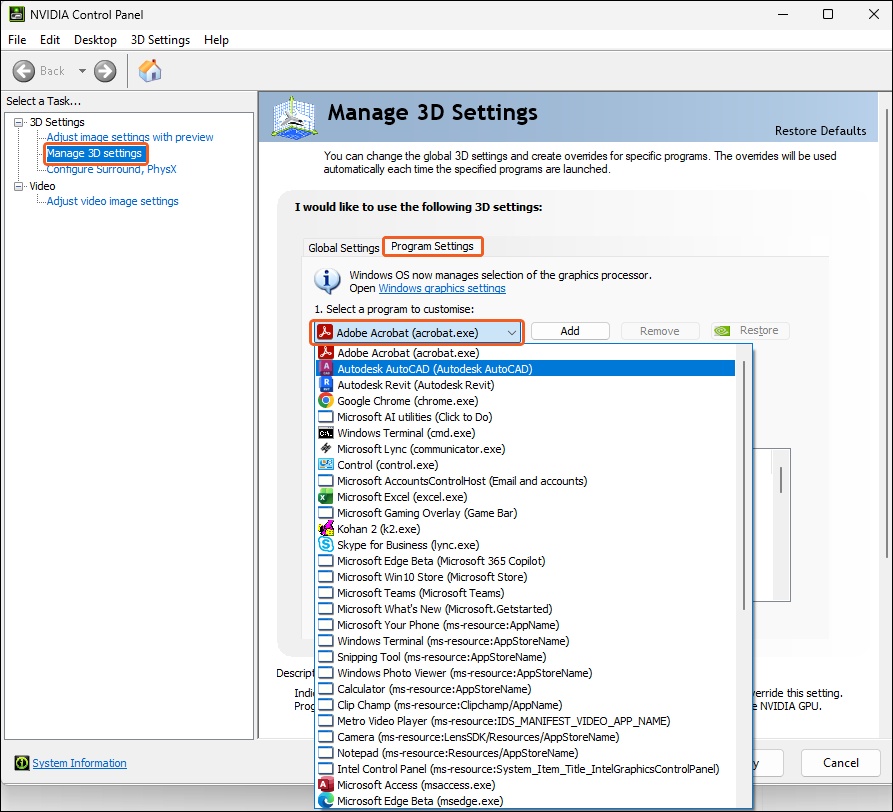Open the File menu
The width and height of the screenshot is (893, 812).
[17, 40]
